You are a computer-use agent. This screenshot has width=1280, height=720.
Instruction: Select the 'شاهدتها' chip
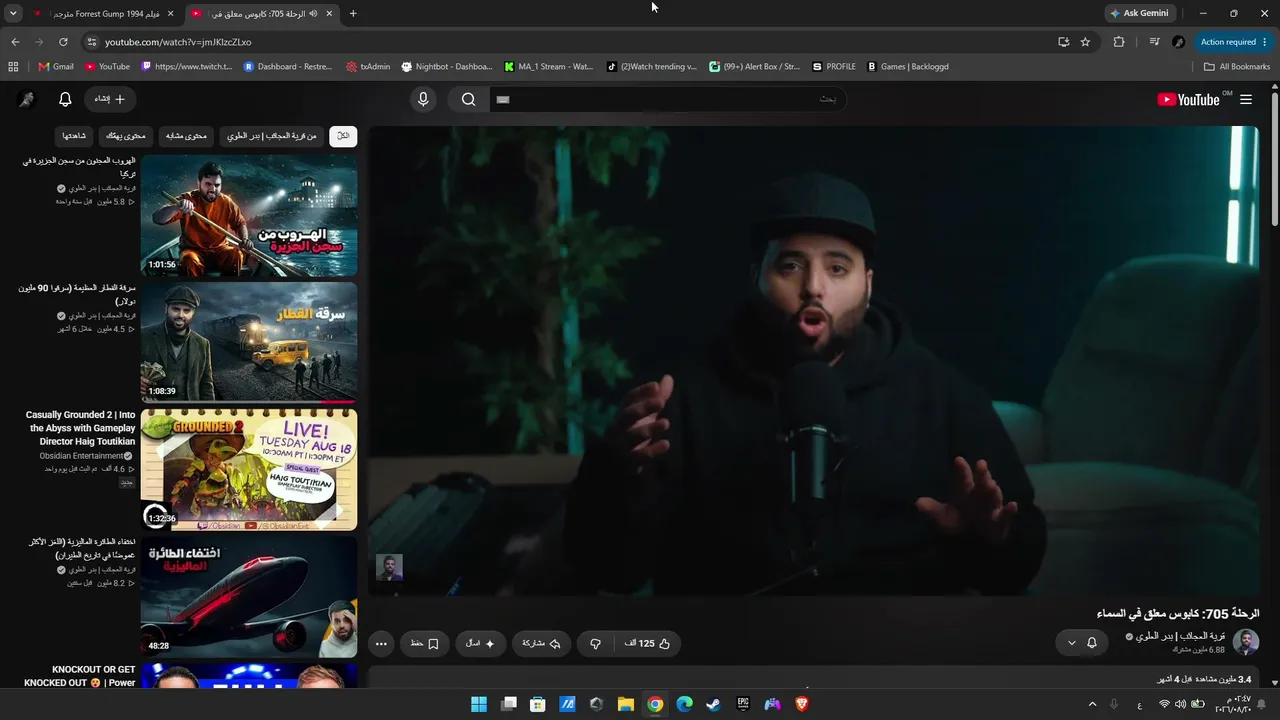(74, 136)
